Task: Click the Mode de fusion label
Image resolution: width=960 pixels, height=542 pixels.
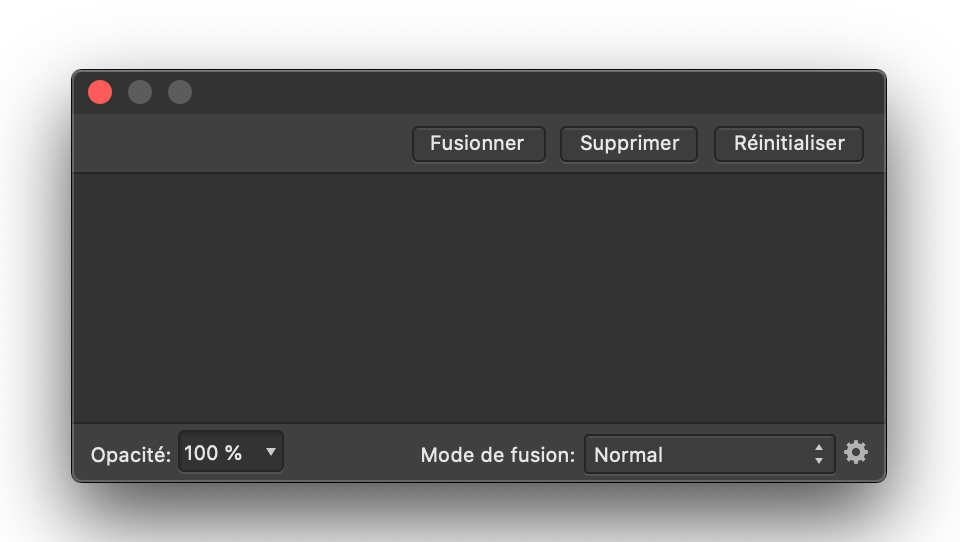Action: click(497, 455)
